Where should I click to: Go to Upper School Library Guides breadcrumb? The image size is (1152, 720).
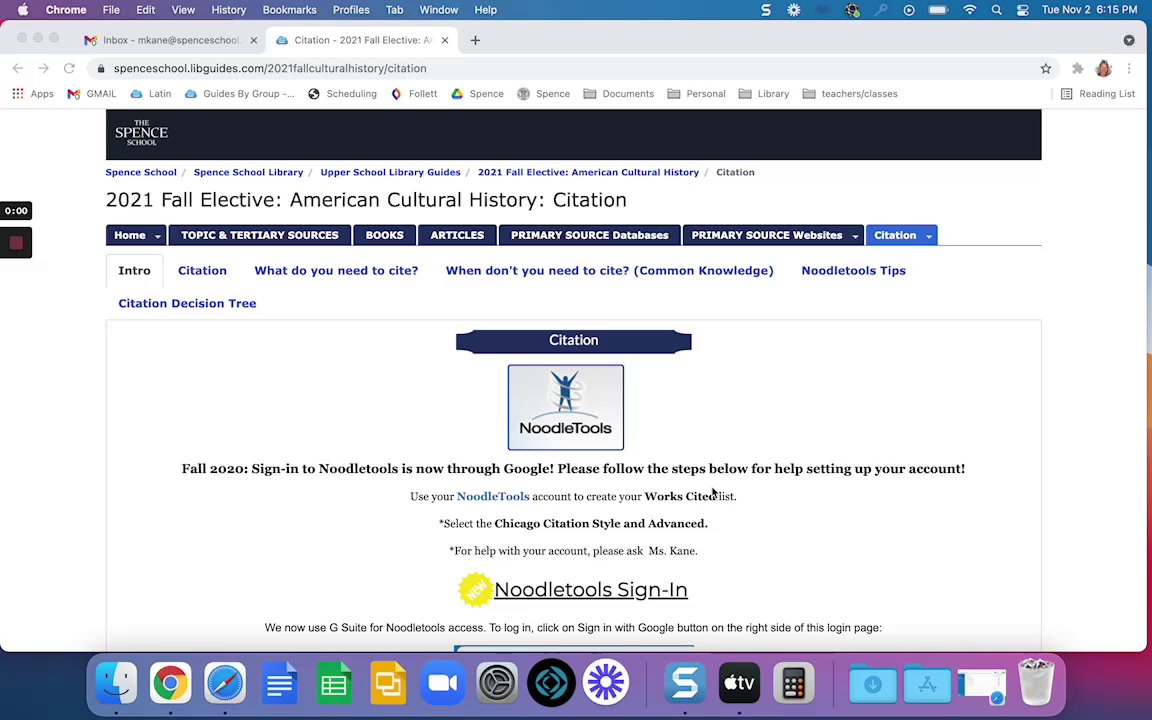click(390, 172)
